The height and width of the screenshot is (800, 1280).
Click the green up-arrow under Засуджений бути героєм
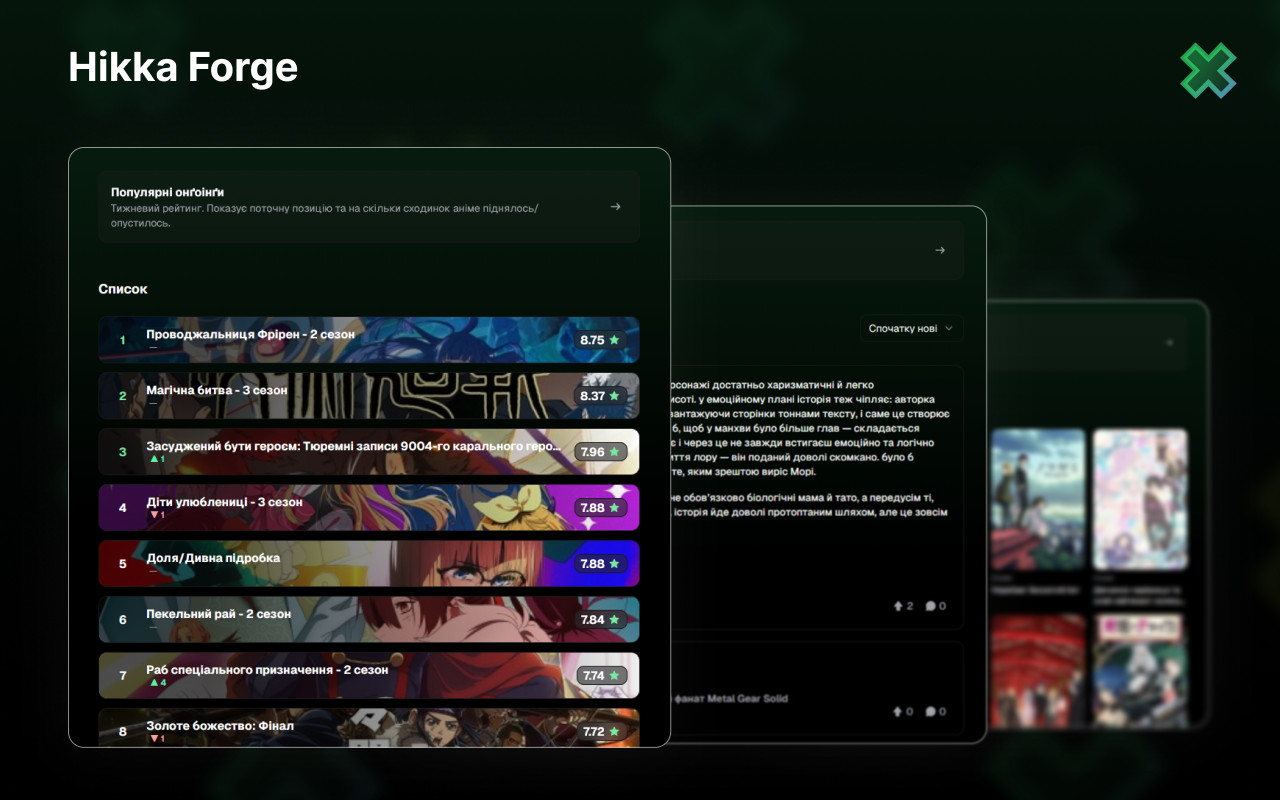point(153,459)
